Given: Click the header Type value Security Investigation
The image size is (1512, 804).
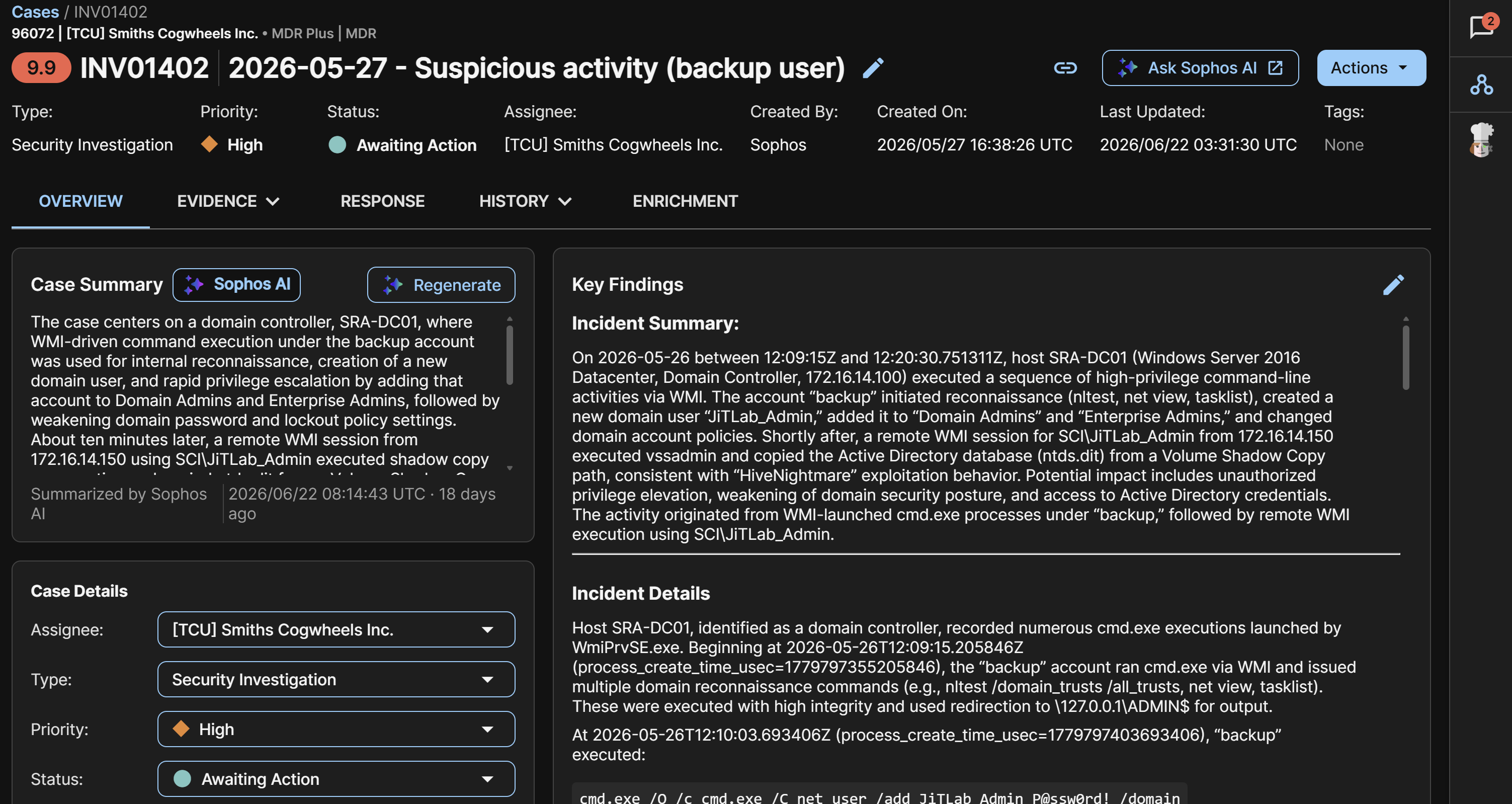Looking at the screenshot, I should pyautogui.click(x=92, y=144).
